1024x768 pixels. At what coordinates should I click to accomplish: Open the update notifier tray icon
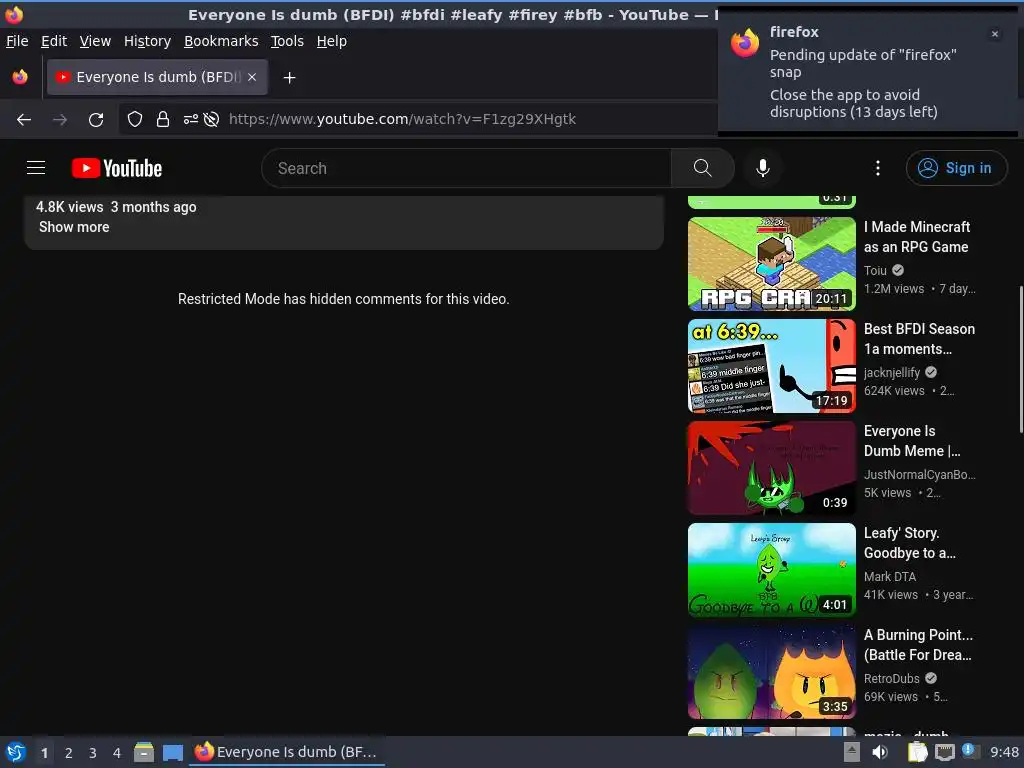coord(970,751)
